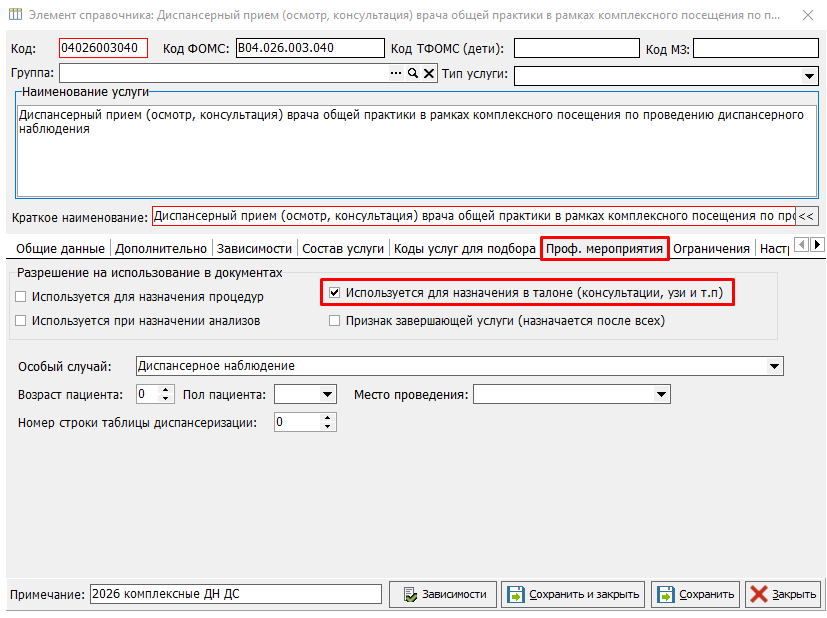Select the Коды услуг для подбора tab

click(x=465, y=249)
